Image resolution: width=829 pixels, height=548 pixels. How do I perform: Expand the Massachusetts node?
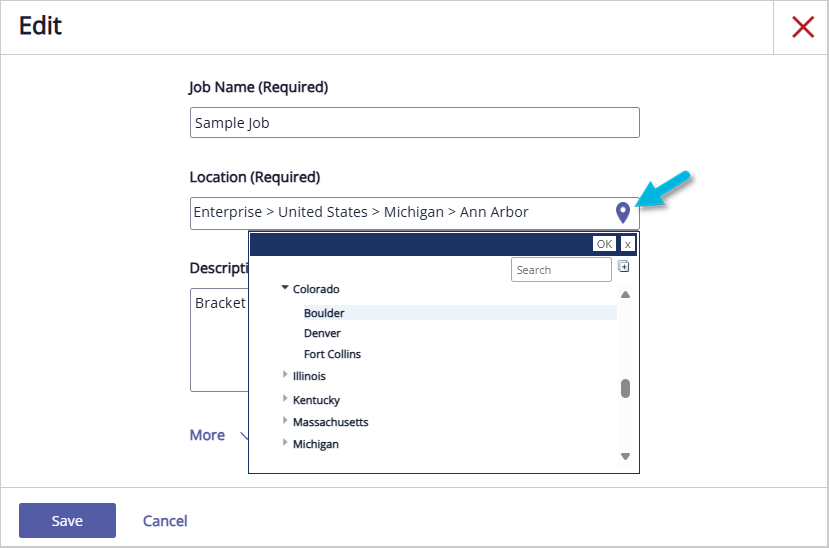[285, 421]
